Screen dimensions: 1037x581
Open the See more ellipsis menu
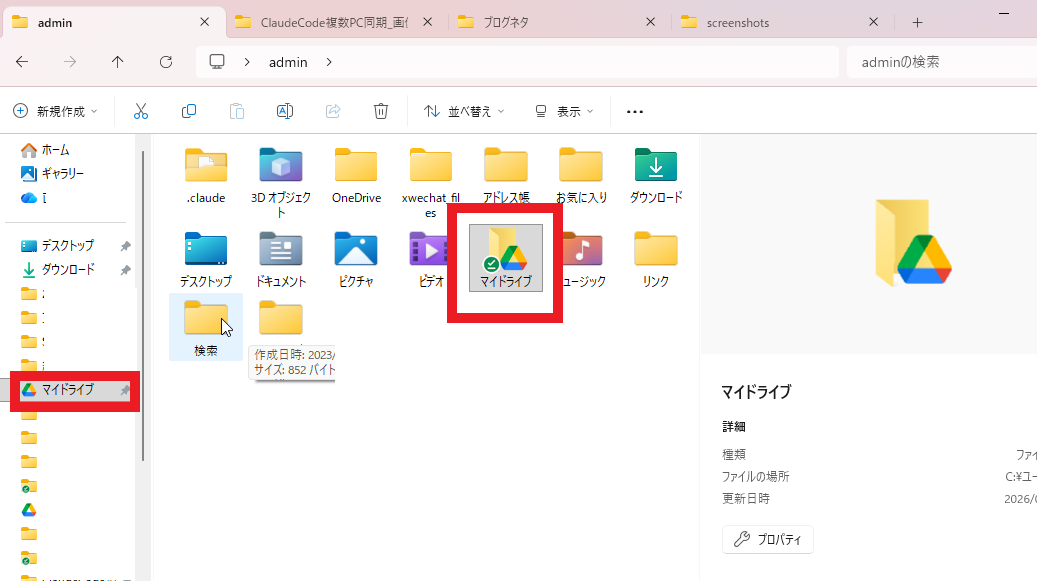(x=634, y=111)
